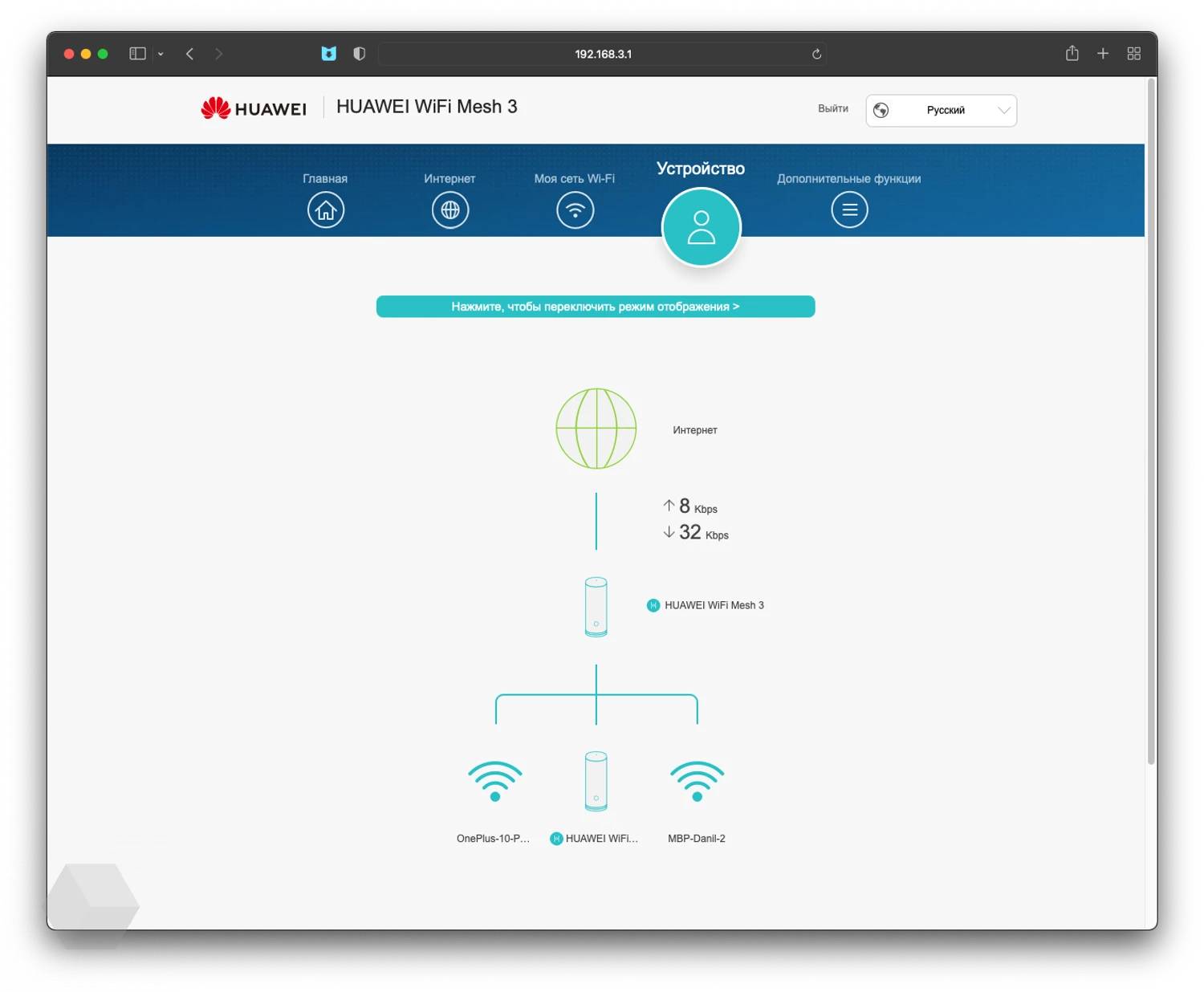Reload the page
Viewport: 1204px width, 992px height.
[x=816, y=54]
